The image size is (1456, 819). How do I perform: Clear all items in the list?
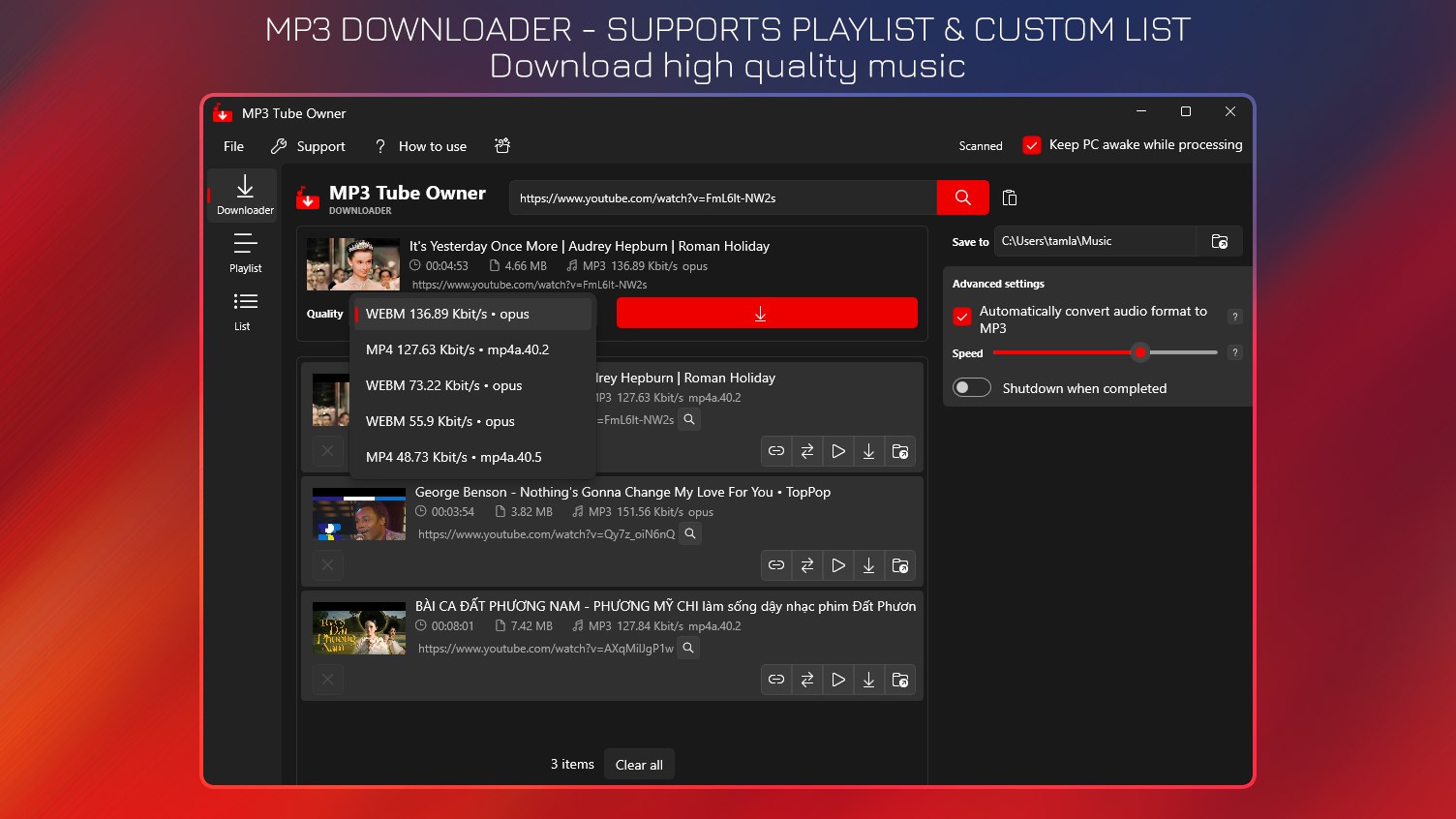[x=639, y=764]
